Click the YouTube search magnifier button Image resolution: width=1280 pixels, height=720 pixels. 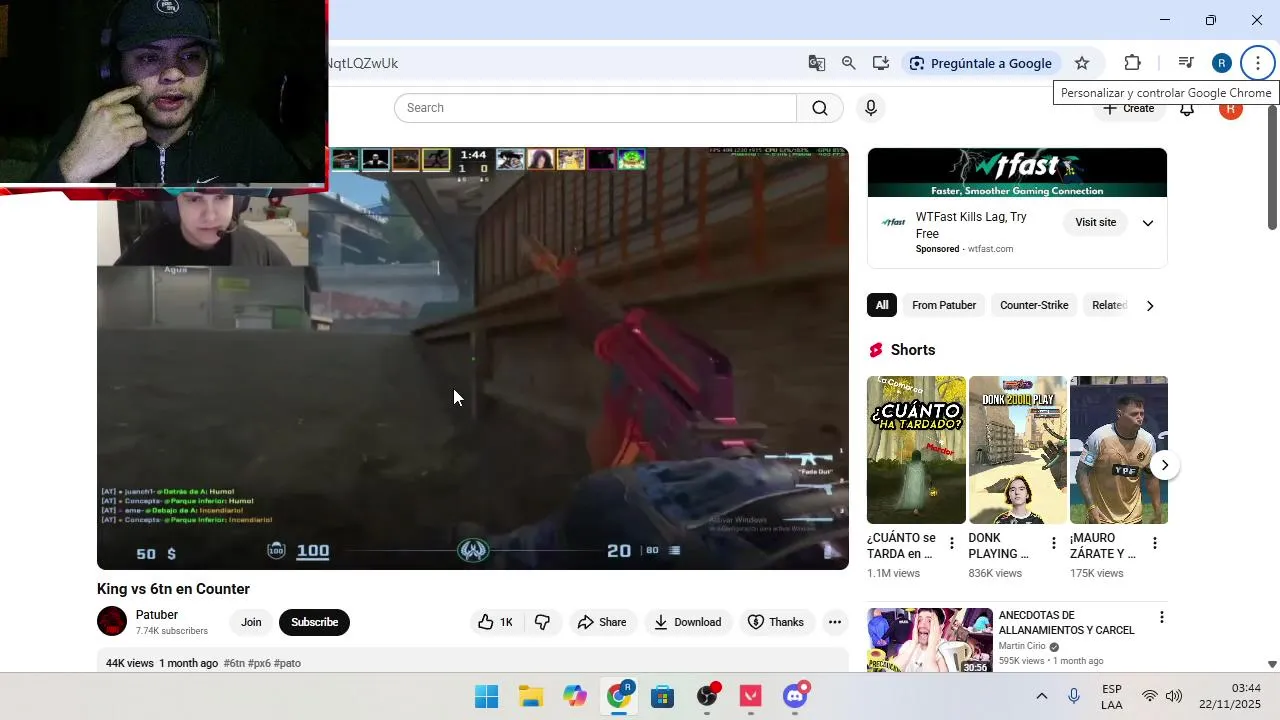pos(820,108)
